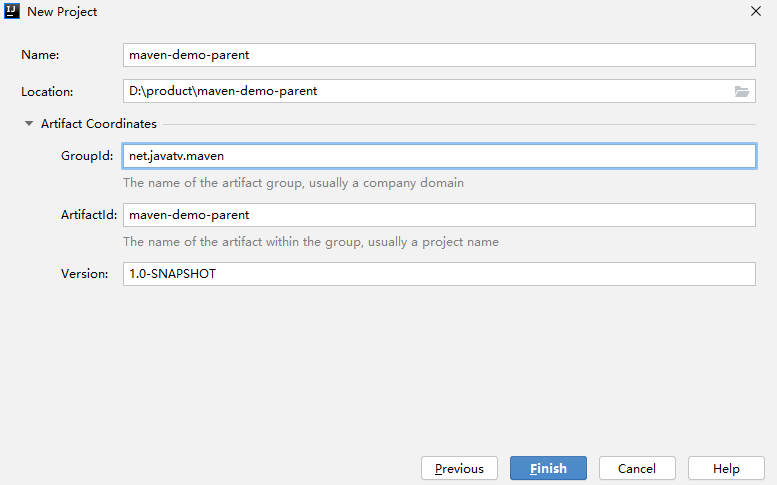Click the "Name:" field label
This screenshot has height=485, width=777.
click(x=40, y=55)
